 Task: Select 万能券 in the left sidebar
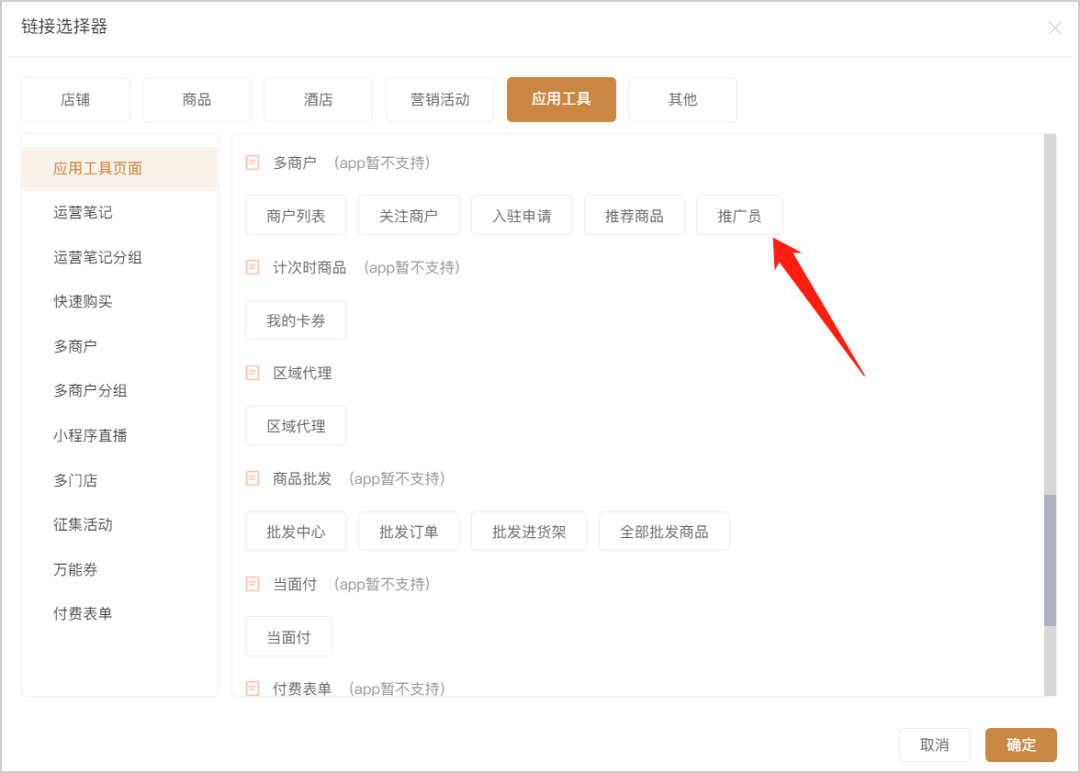point(76,569)
